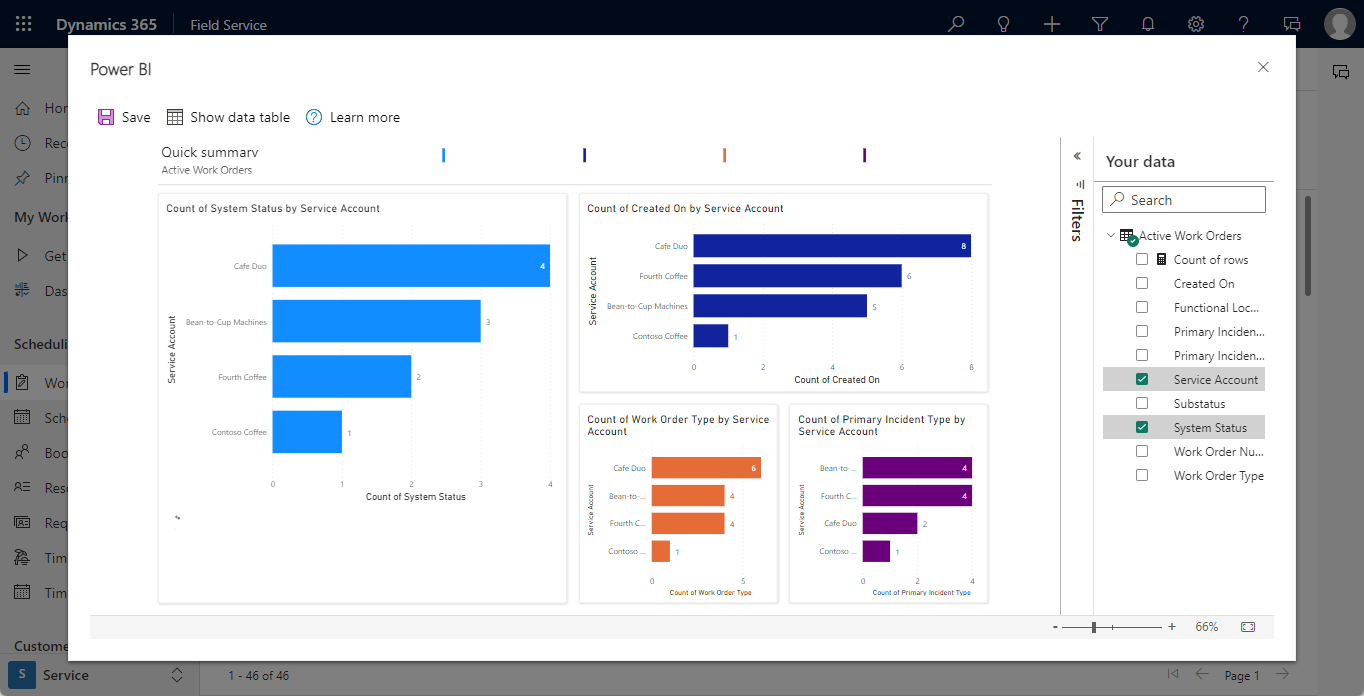Collapse the Your data pane with double chevron

[x=1077, y=156]
